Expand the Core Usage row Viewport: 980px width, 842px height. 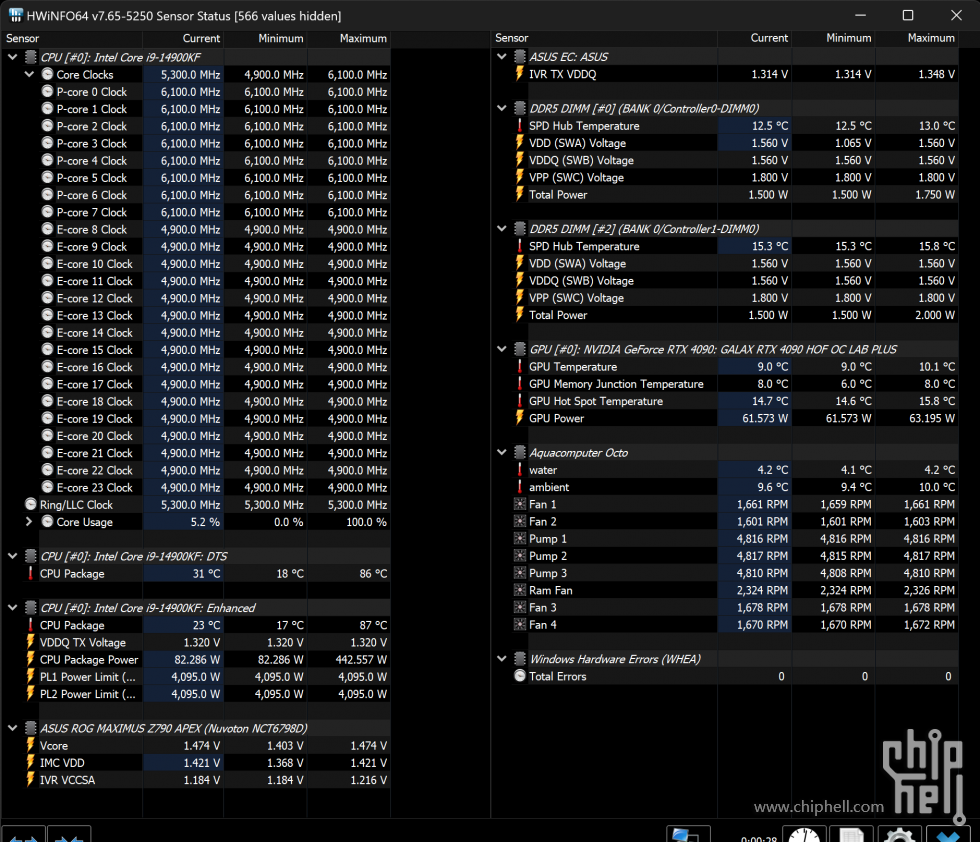tap(29, 521)
